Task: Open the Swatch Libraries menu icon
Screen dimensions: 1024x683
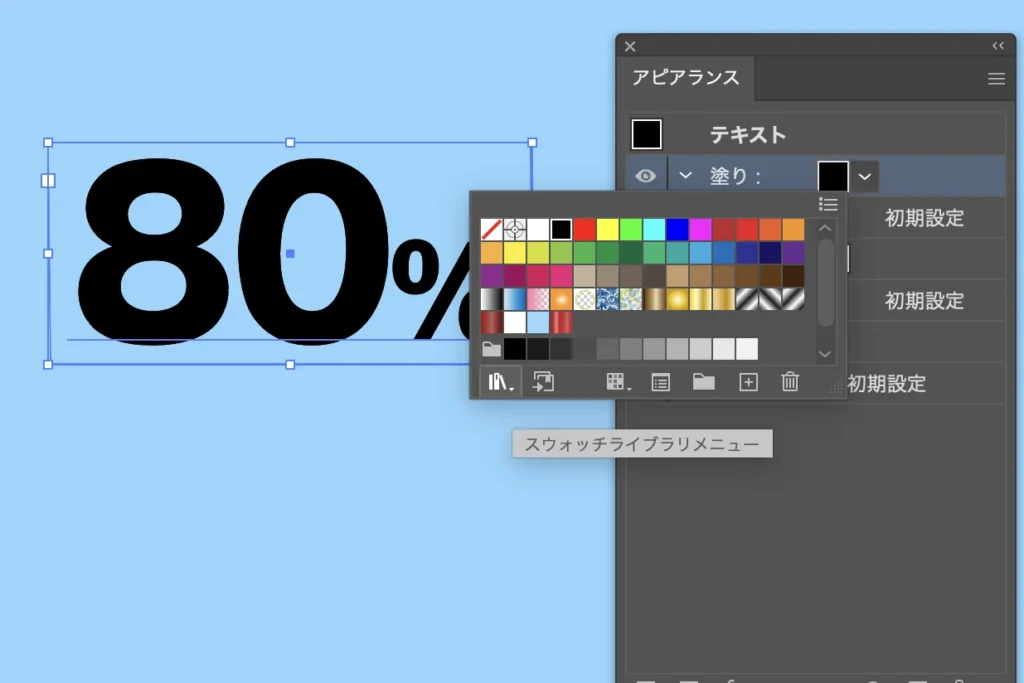Action: pos(499,381)
